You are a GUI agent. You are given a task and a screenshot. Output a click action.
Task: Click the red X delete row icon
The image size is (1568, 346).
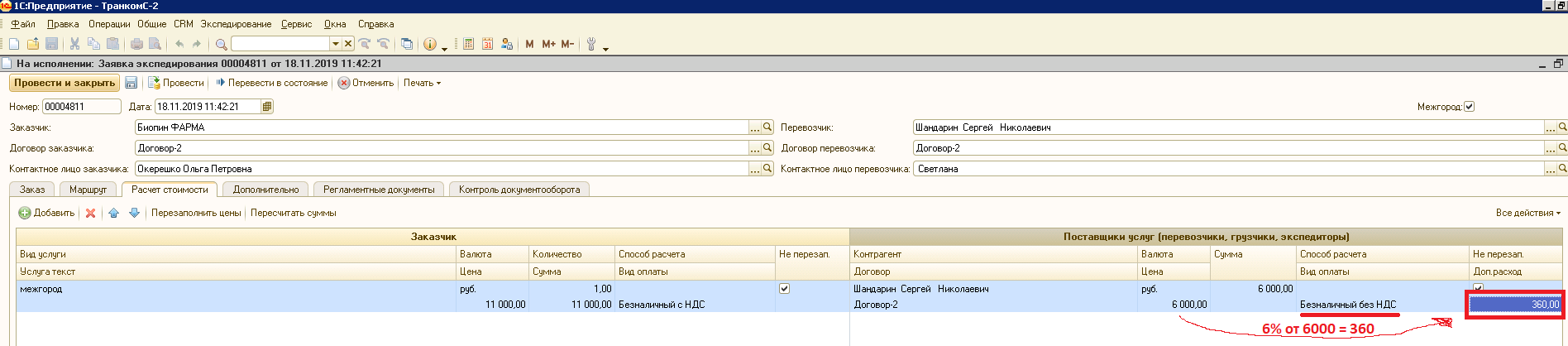(x=91, y=214)
